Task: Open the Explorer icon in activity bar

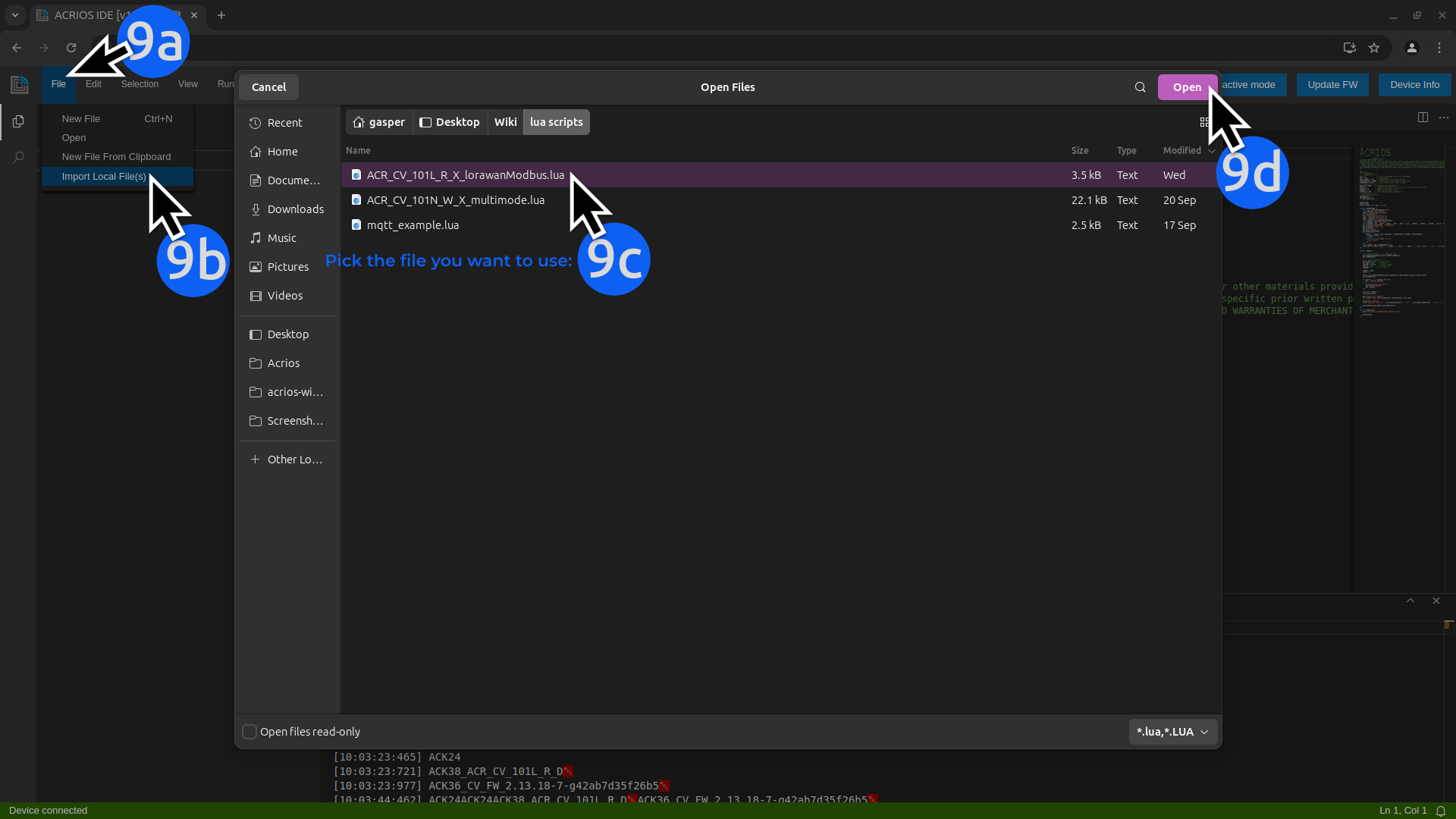Action: click(18, 121)
